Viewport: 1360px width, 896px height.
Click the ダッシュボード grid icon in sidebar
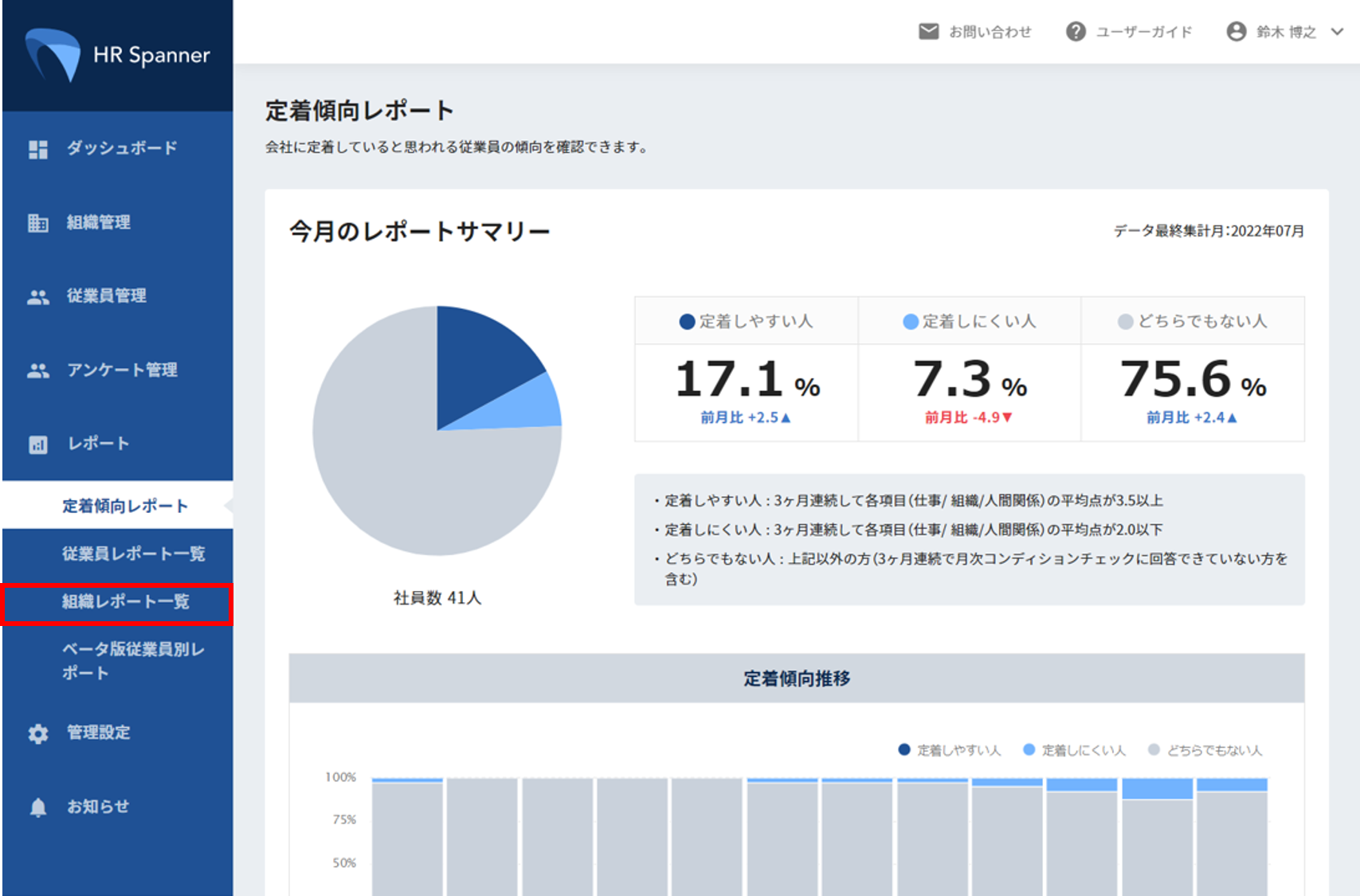[37, 148]
